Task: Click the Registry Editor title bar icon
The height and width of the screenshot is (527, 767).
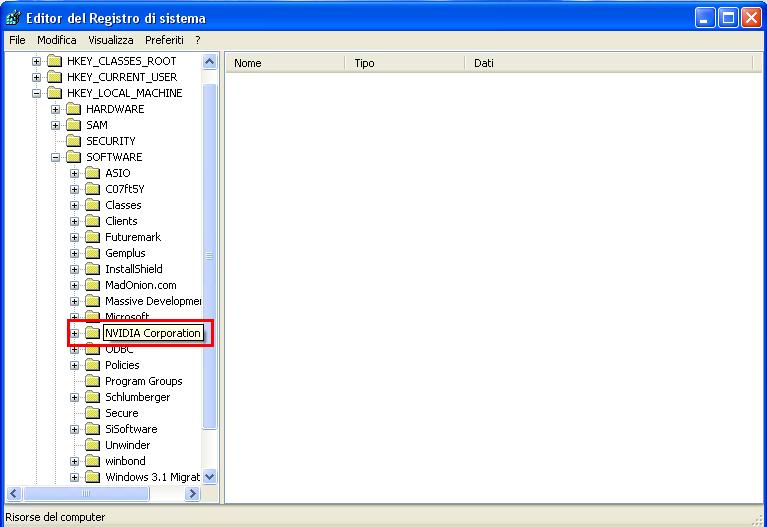Action: tap(13, 16)
